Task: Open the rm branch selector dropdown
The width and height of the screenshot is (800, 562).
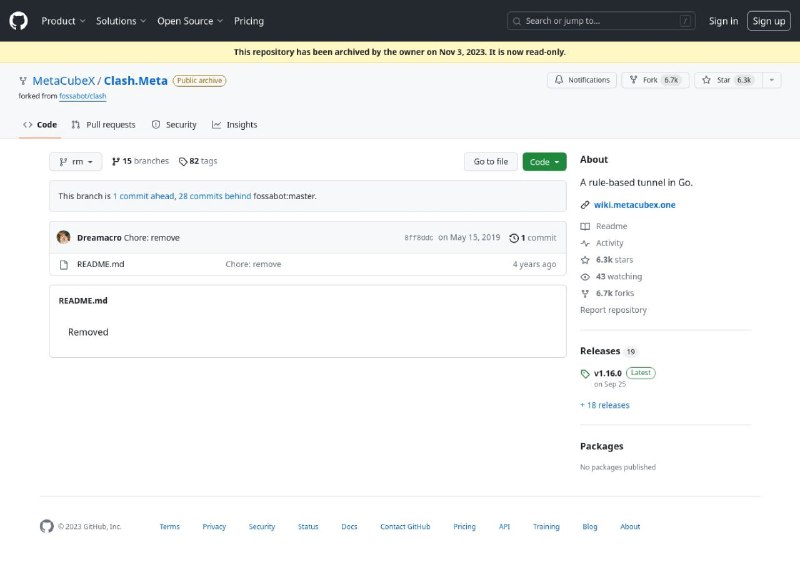Action: [76, 162]
